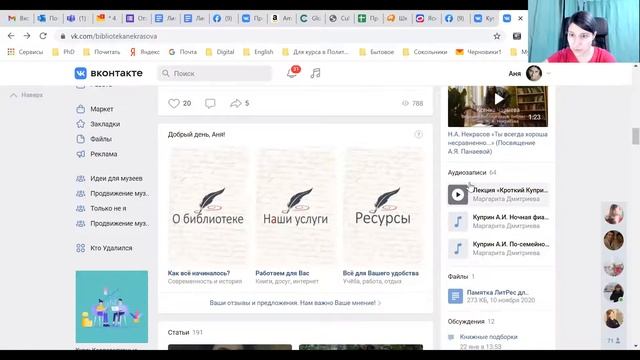This screenshot has height=360, width=640.
Task: Open the PhD bookmarks folder
Action: point(63,52)
